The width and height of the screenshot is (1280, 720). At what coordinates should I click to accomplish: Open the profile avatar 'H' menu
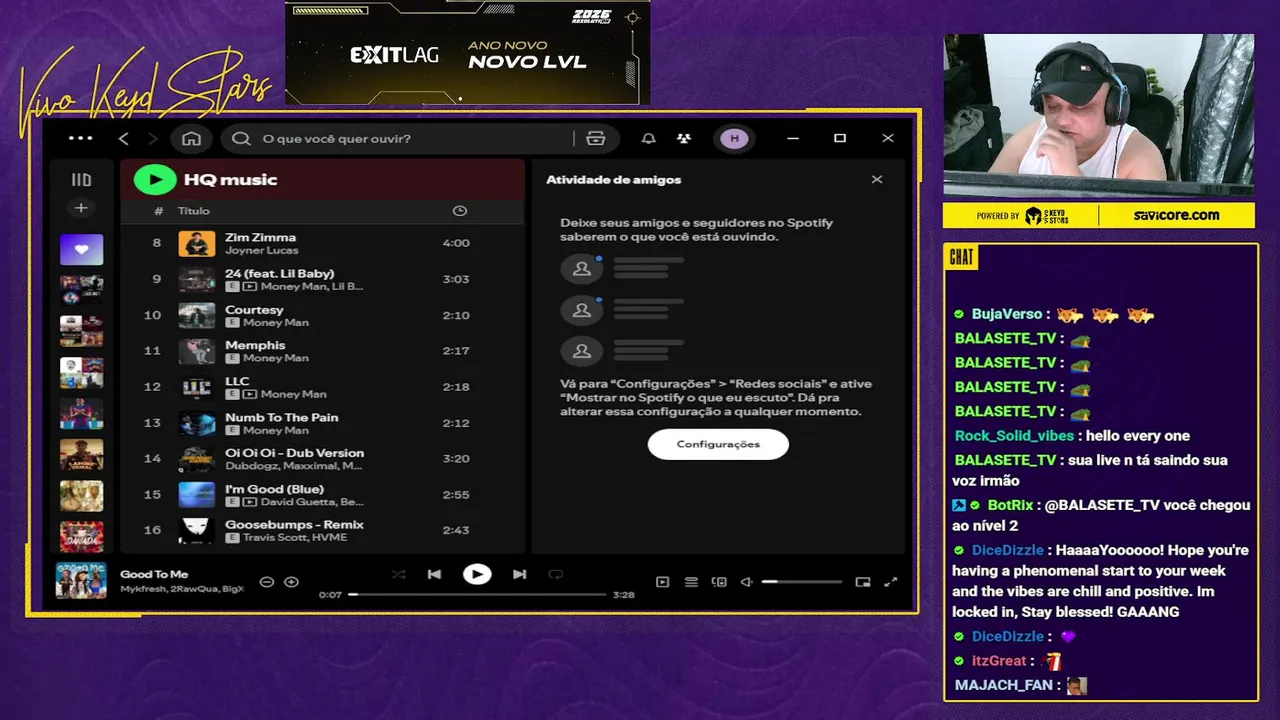pyautogui.click(x=735, y=138)
